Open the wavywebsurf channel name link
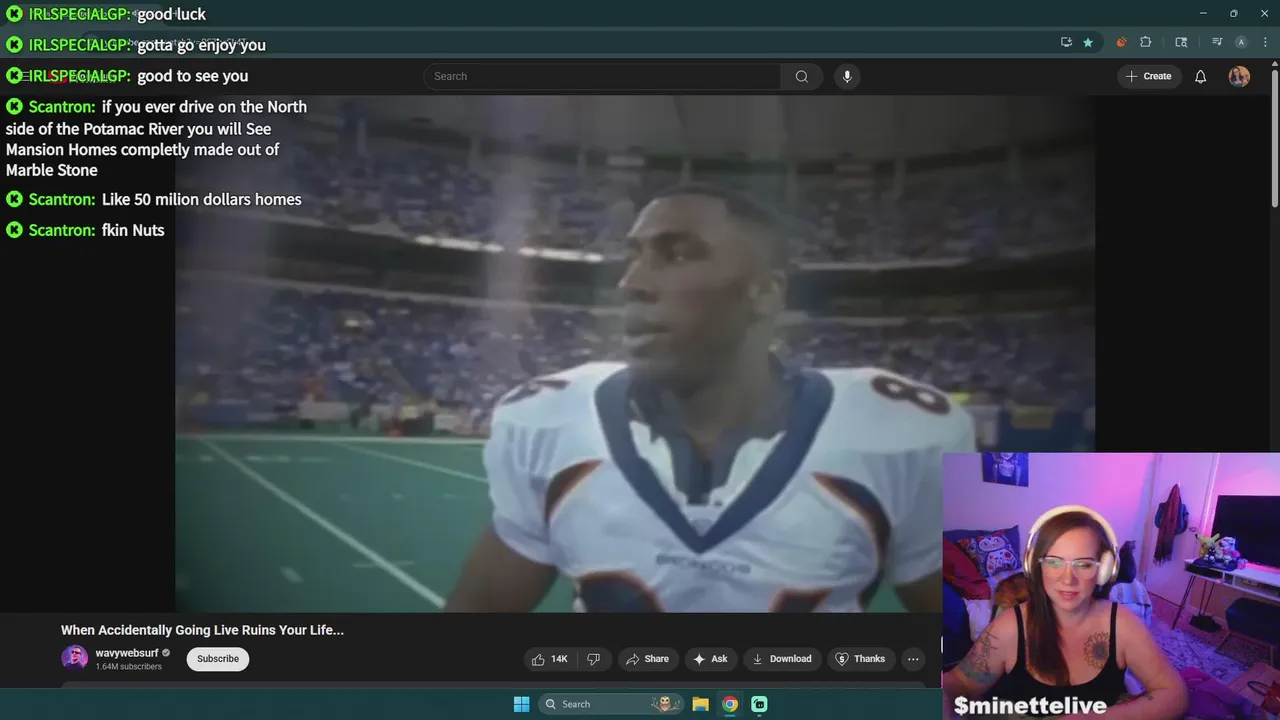 (x=127, y=653)
